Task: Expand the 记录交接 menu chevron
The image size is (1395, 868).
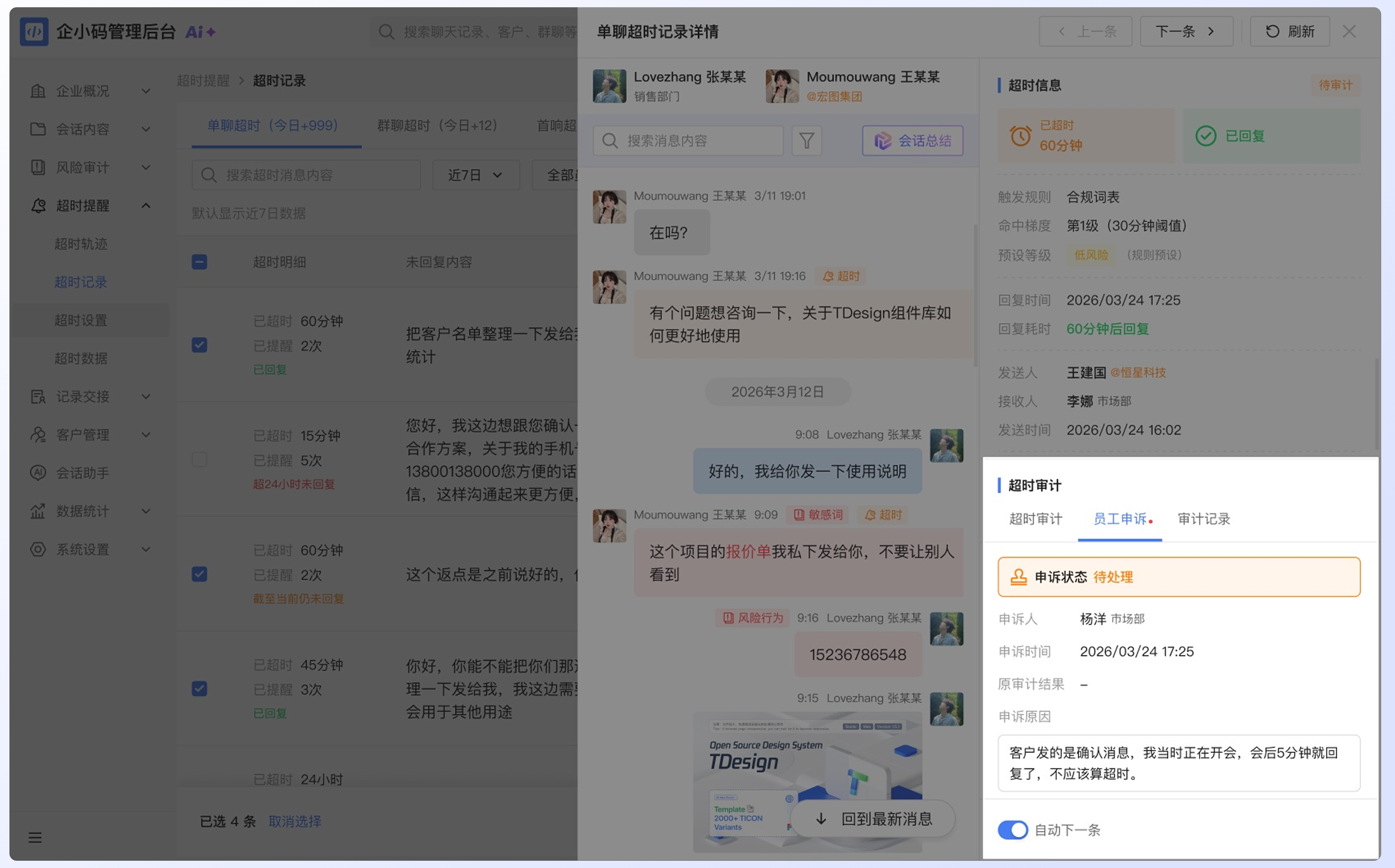Action: click(146, 397)
